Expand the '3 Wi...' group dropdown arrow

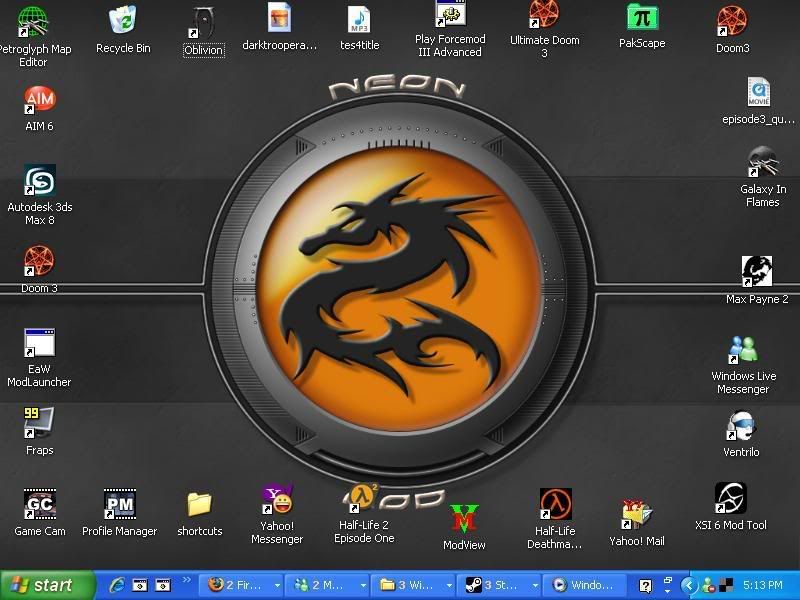[x=449, y=585]
